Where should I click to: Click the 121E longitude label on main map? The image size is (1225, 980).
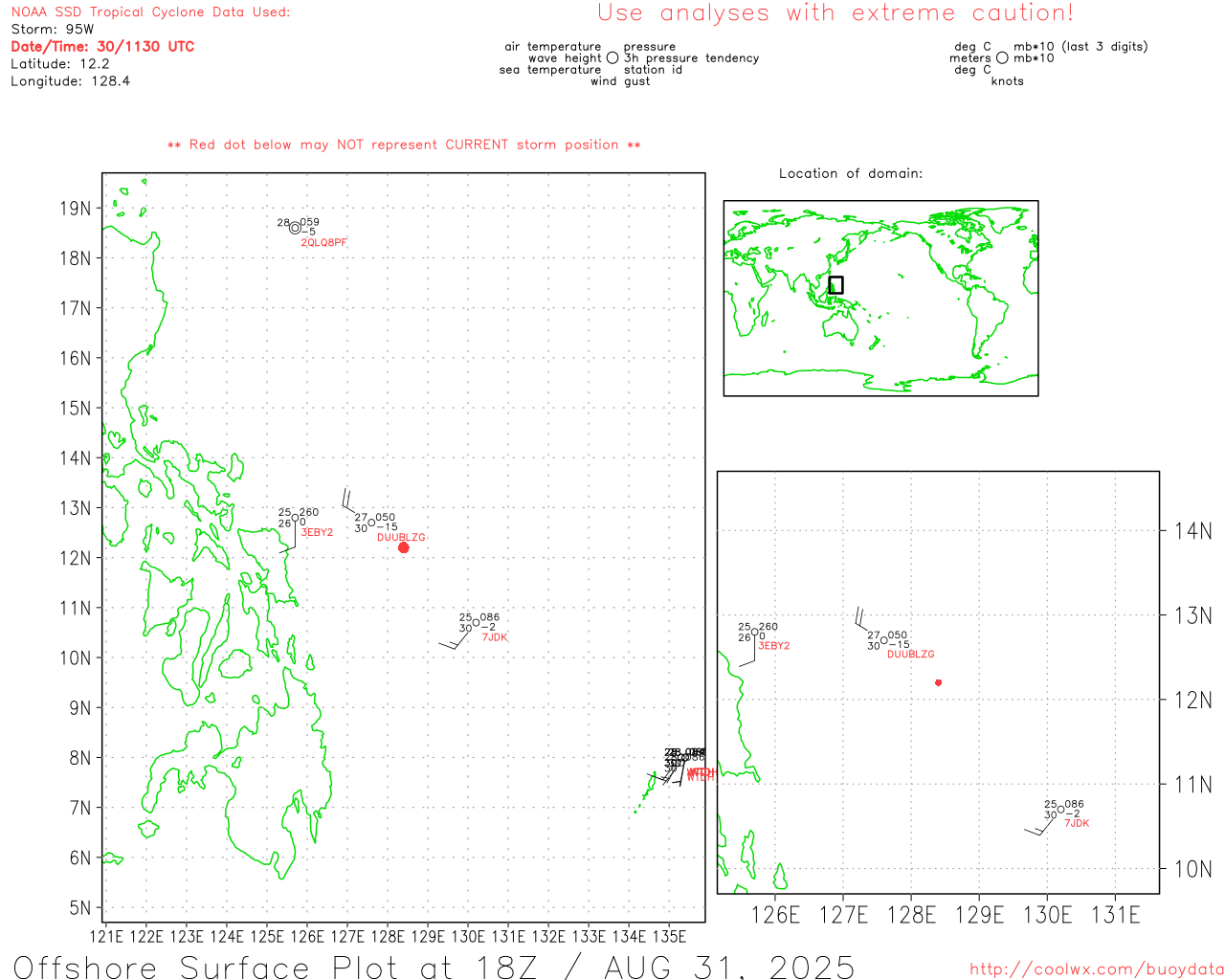click(x=105, y=935)
